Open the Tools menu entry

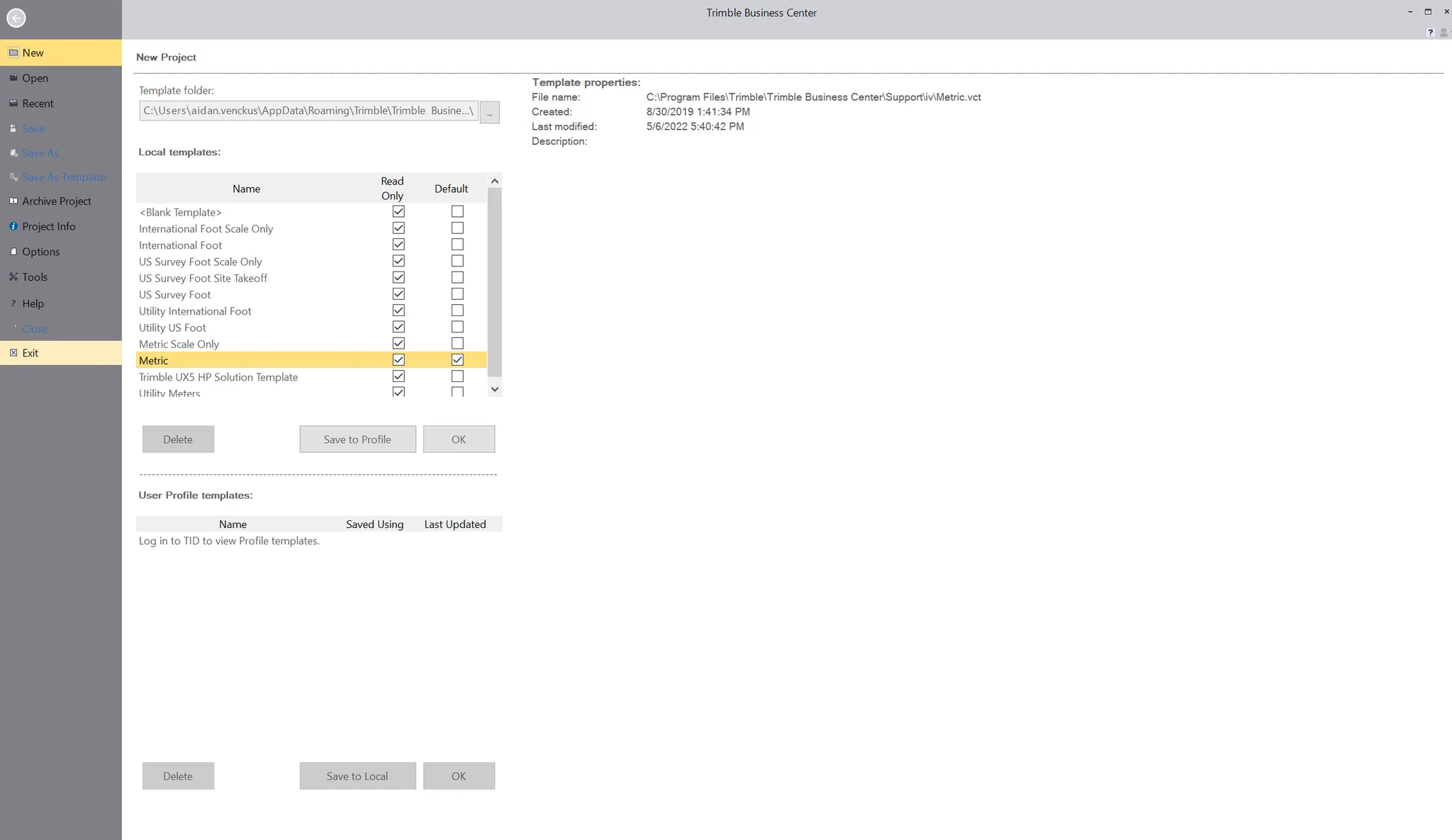(x=61, y=277)
